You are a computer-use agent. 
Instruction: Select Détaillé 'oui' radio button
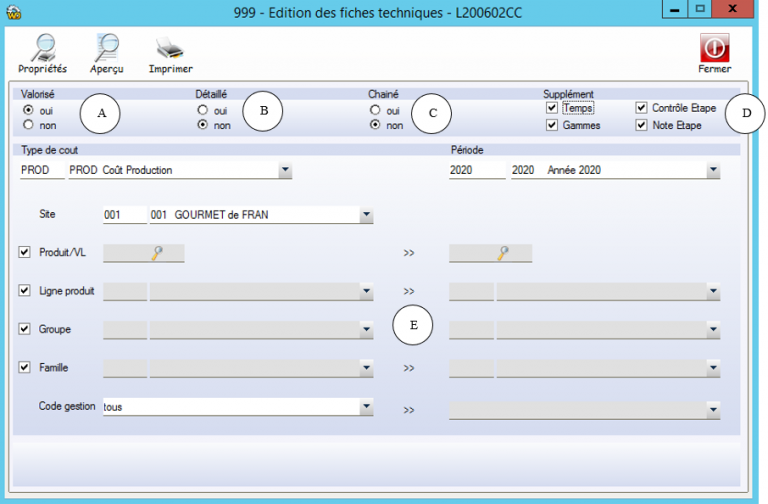(x=203, y=110)
